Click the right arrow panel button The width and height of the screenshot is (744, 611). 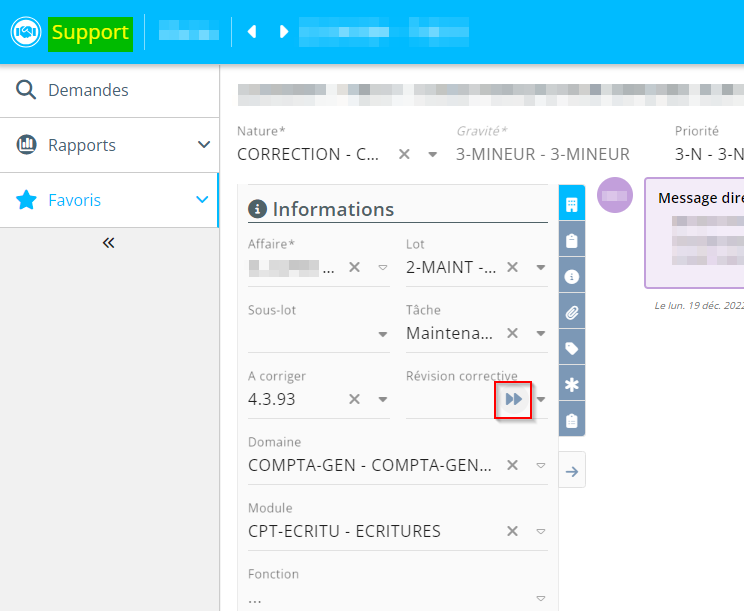tap(572, 471)
